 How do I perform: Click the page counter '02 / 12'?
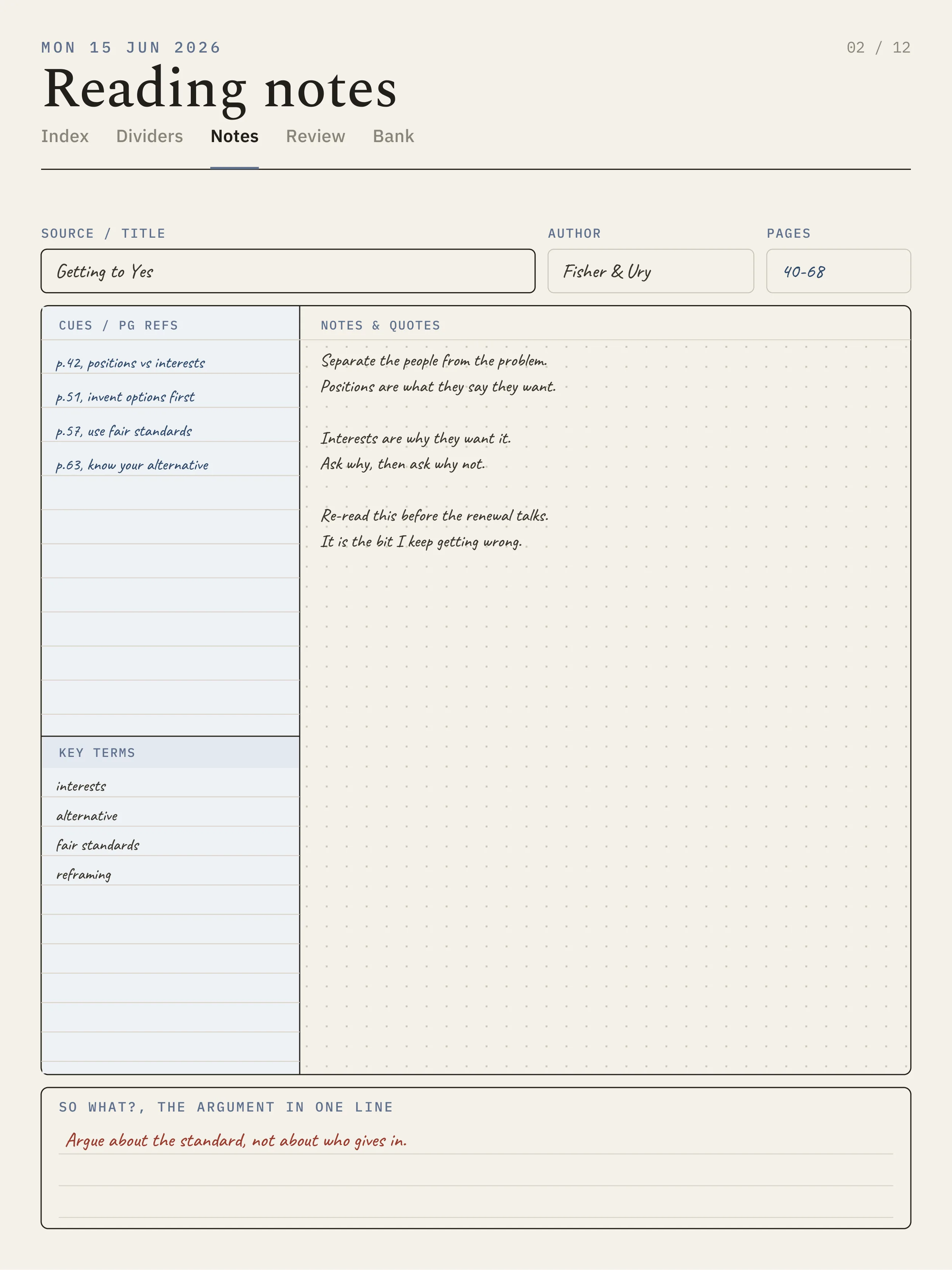[x=879, y=48]
